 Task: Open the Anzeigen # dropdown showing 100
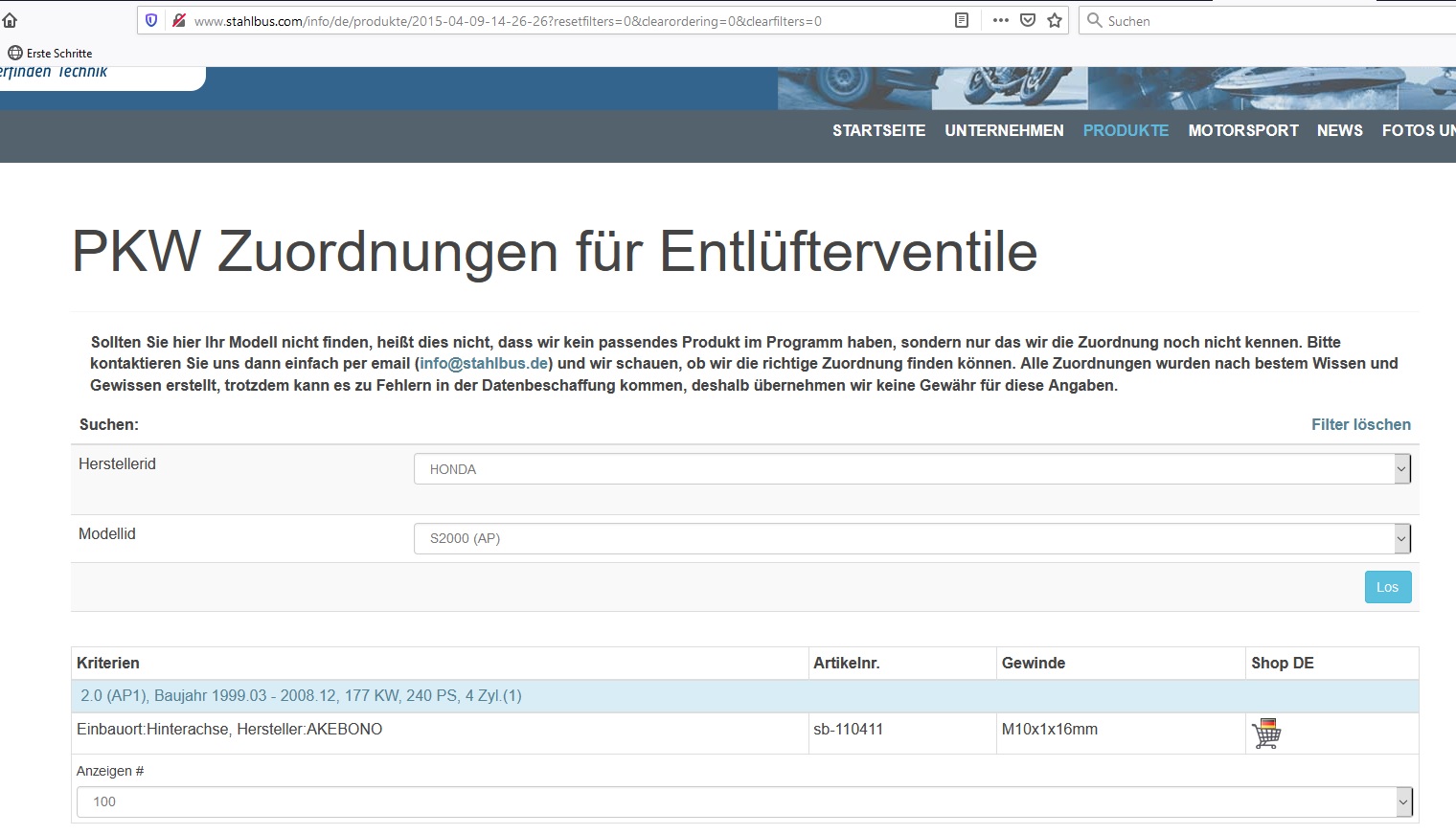(743, 801)
